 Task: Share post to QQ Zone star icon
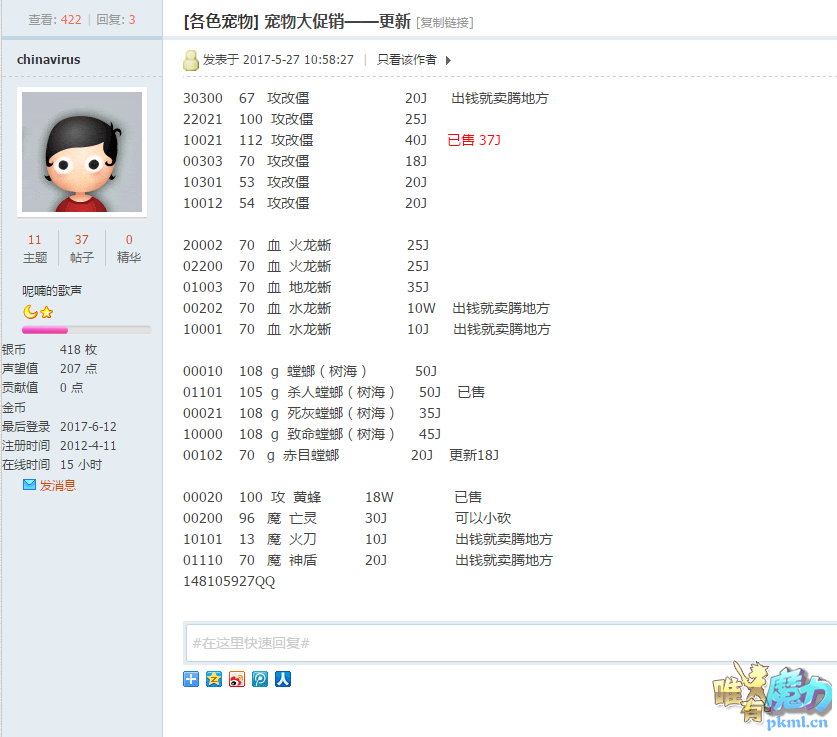point(214,679)
